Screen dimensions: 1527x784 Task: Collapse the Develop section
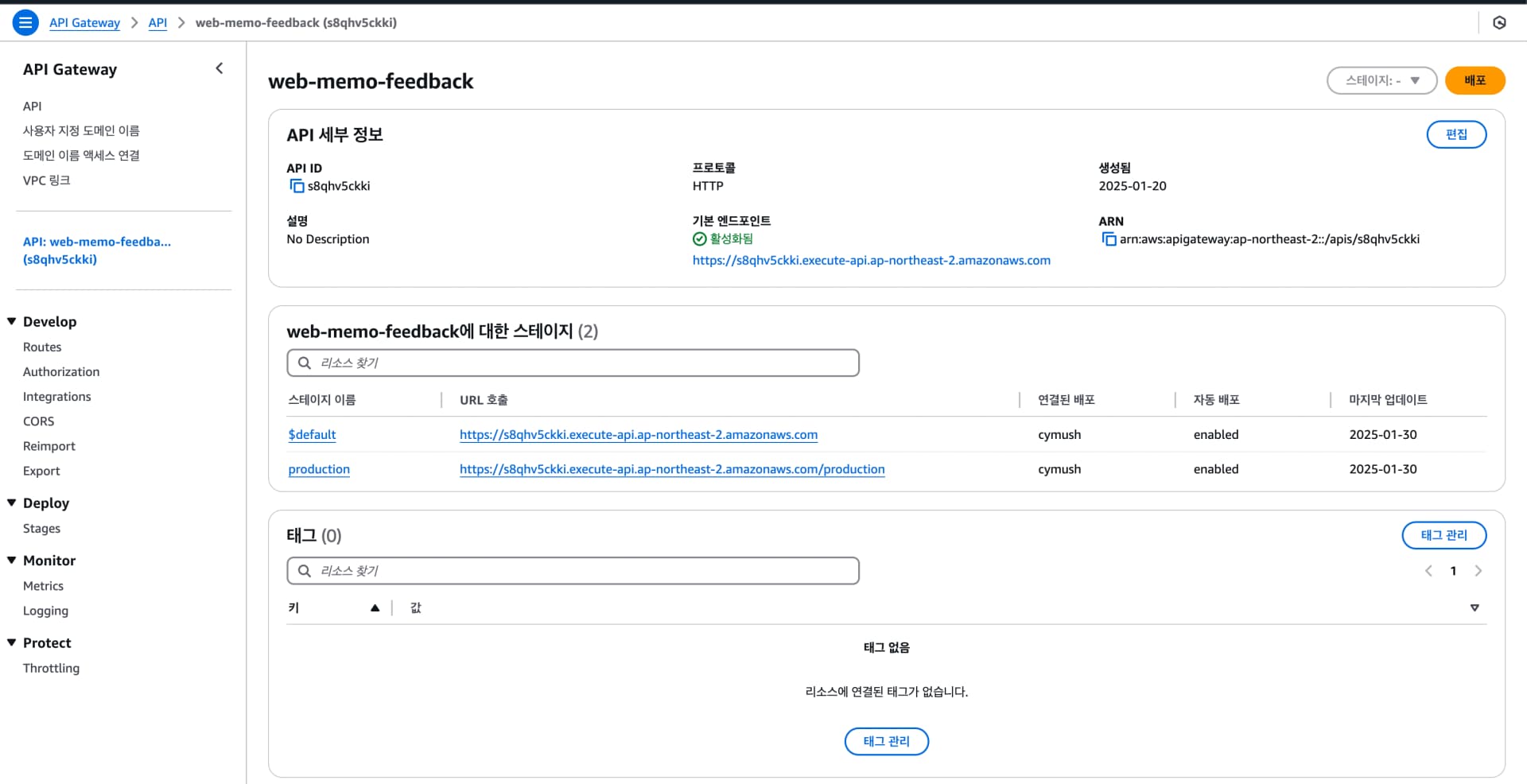[12, 321]
